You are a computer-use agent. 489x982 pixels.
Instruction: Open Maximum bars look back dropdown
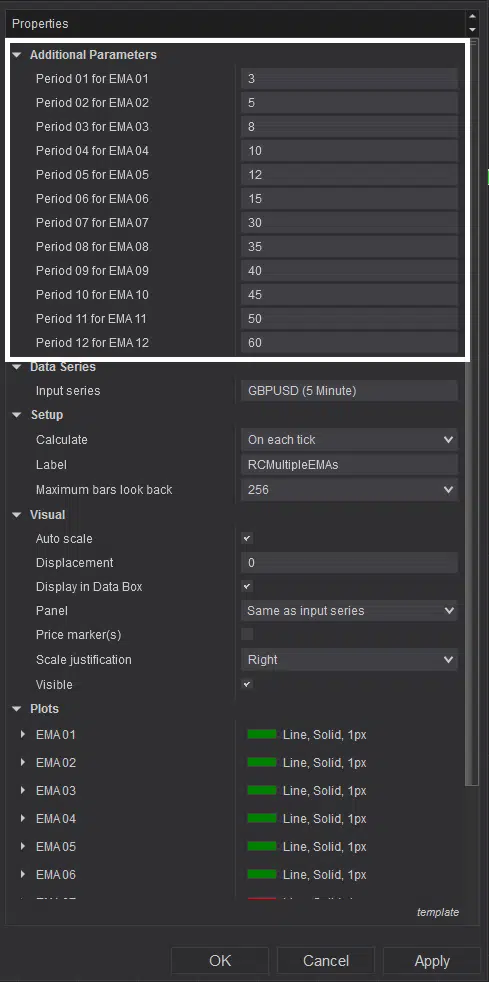click(349, 490)
